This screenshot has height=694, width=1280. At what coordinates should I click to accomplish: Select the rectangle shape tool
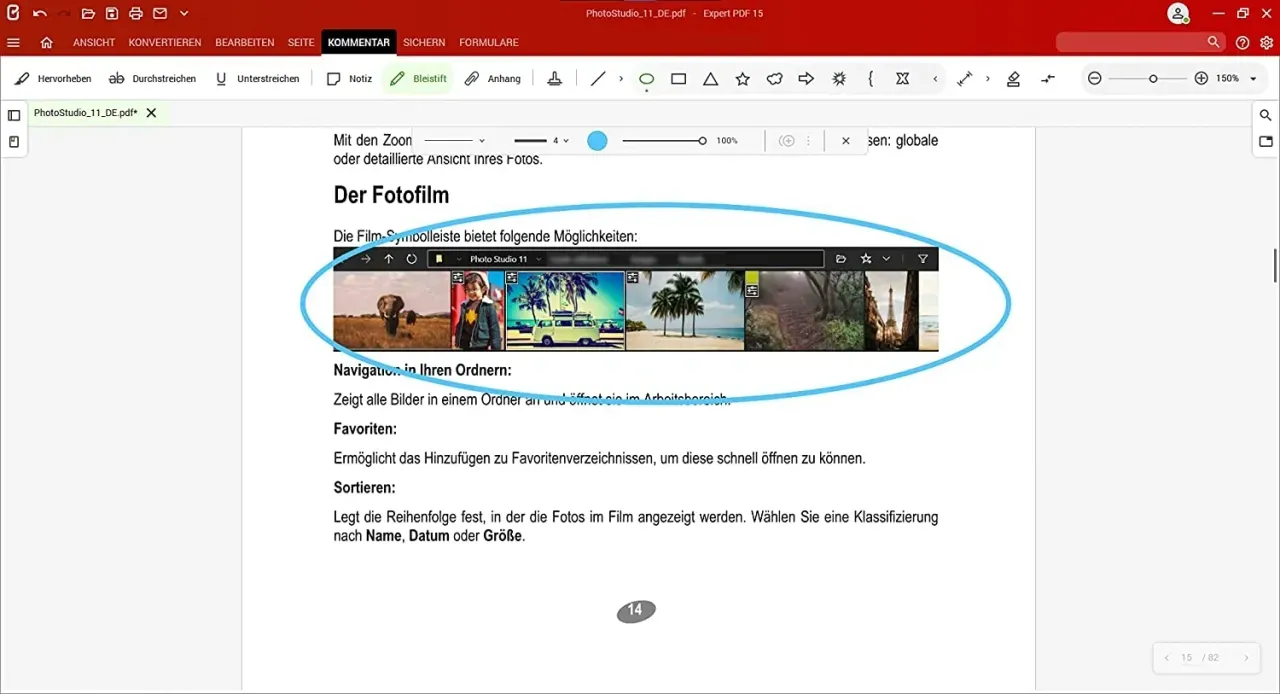point(679,79)
